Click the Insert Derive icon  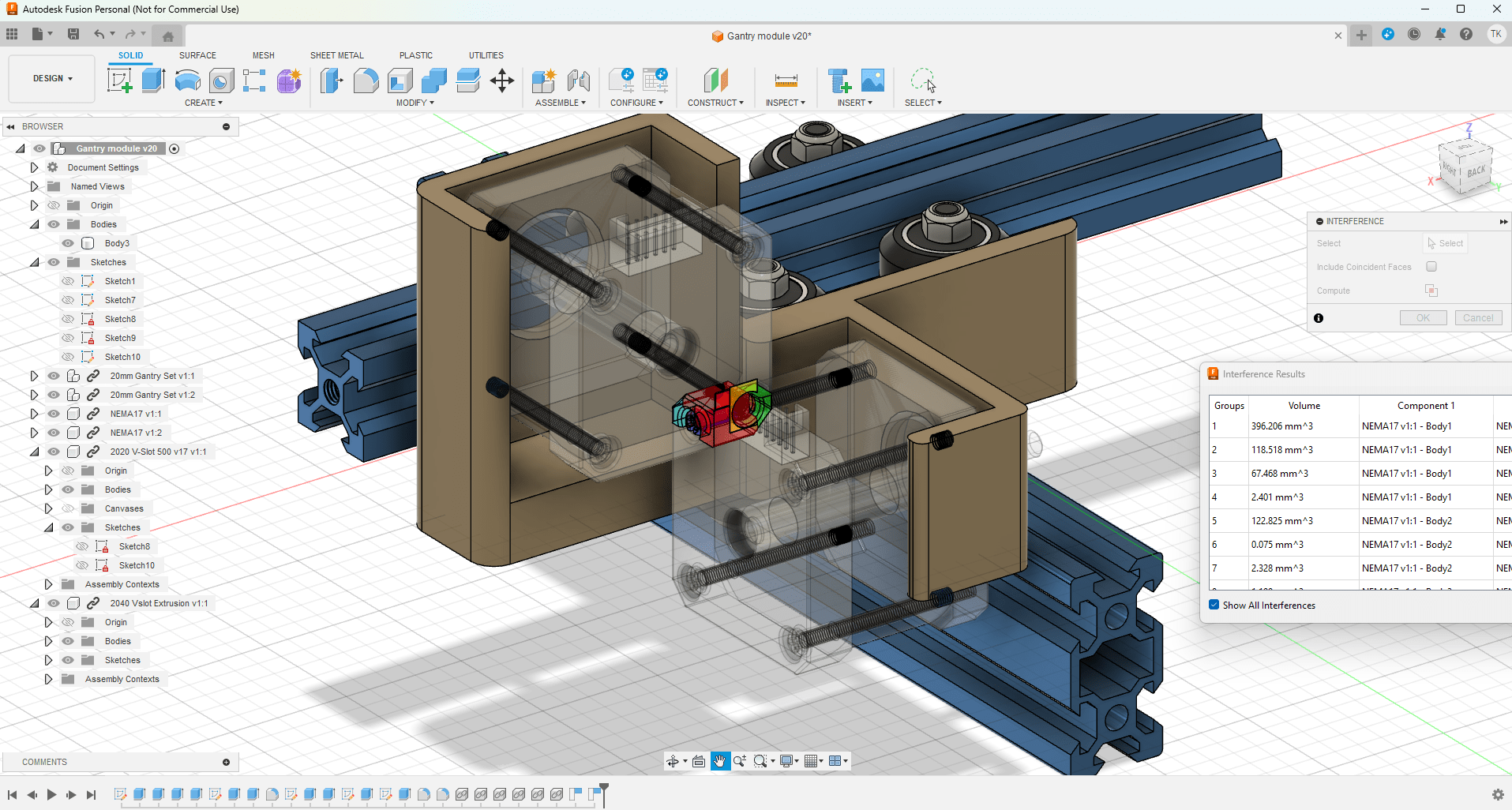(839, 81)
